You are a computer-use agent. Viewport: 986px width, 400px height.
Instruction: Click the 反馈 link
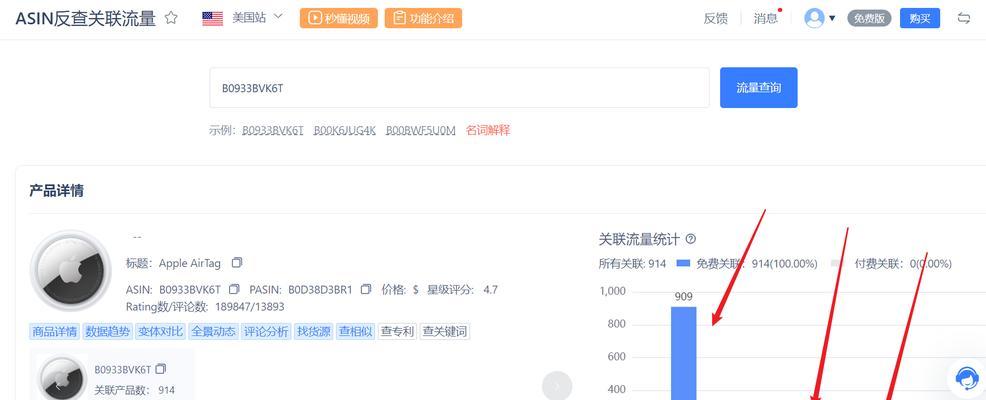[716, 18]
